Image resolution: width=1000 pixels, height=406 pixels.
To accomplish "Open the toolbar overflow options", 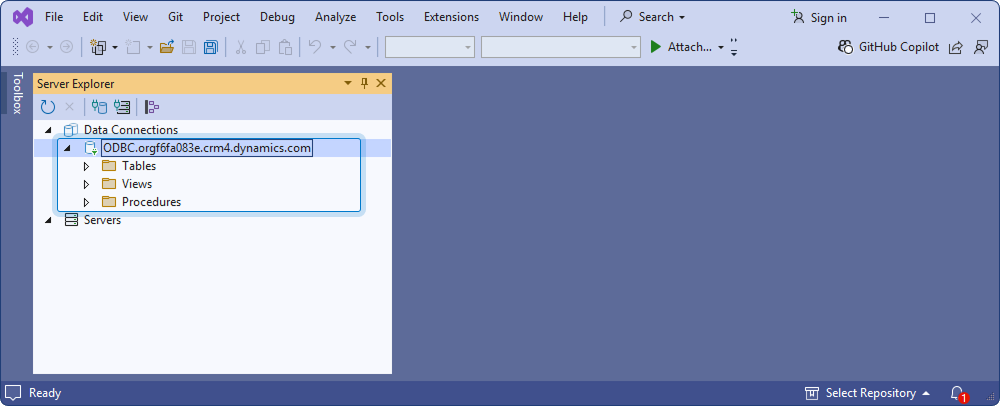I will pos(734,47).
